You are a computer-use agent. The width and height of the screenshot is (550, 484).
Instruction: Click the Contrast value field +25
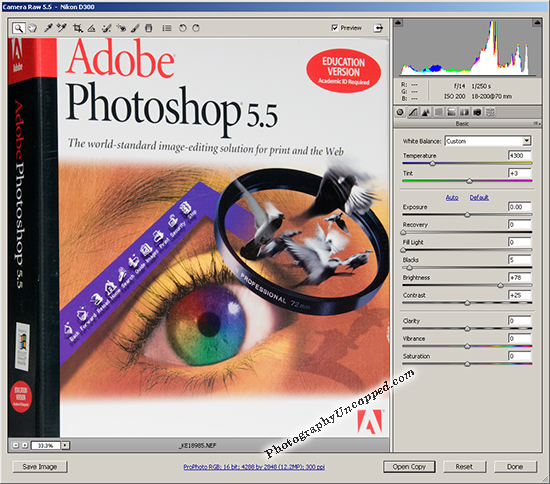point(520,295)
